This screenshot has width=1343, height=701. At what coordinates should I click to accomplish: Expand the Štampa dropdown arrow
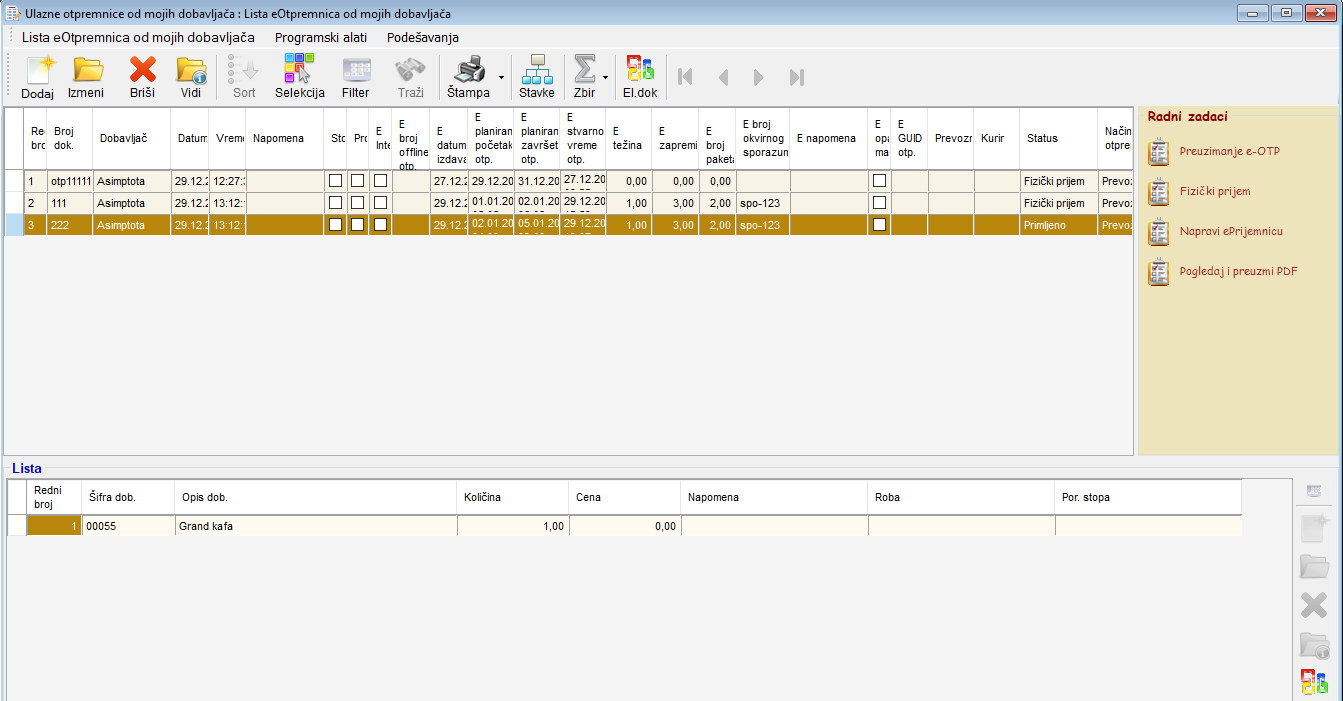(500, 77)
